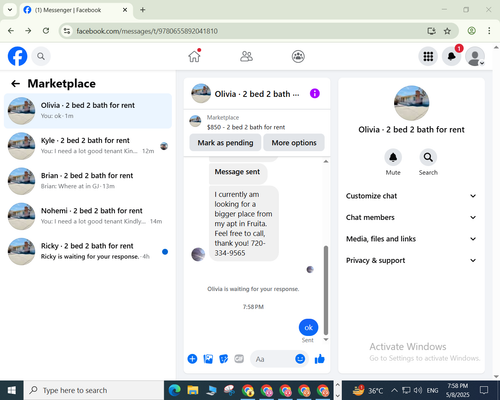Select the Messenger Facebook browser tab
Image resolution: width=500 pixels, height=400 pixels.
point(76,10)
